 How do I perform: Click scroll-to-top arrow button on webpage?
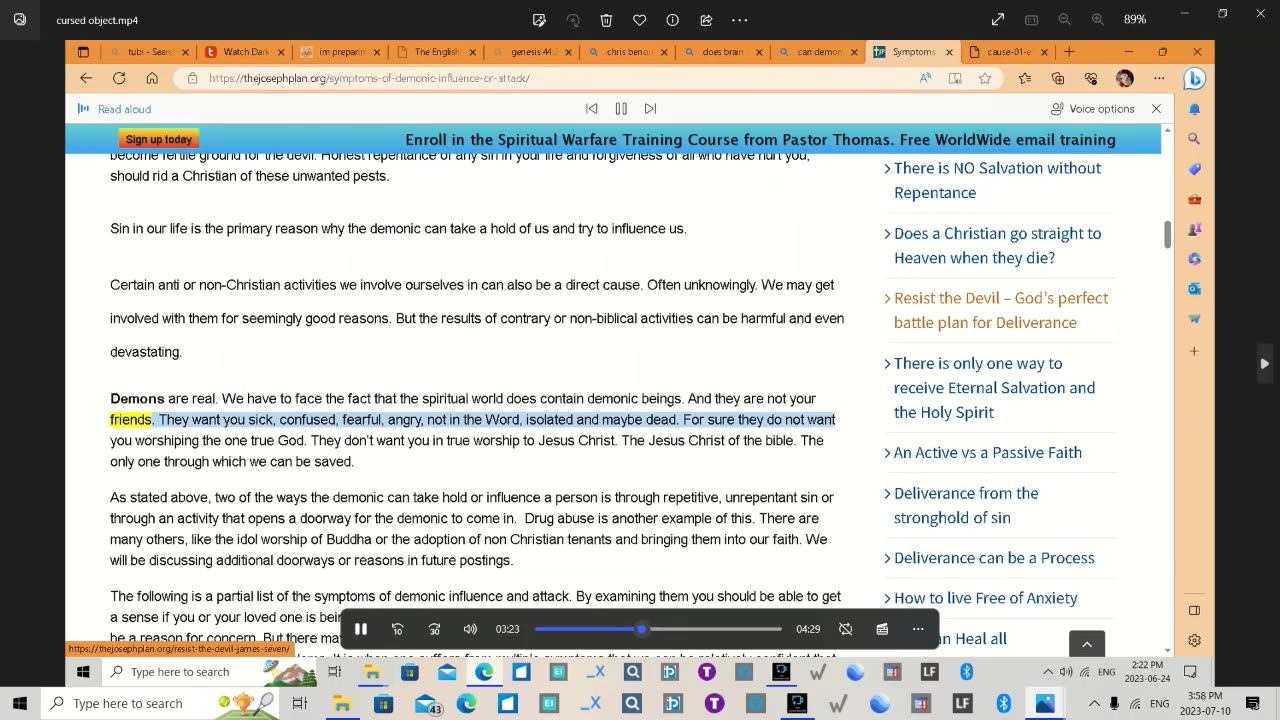[x=1087, y=645]
